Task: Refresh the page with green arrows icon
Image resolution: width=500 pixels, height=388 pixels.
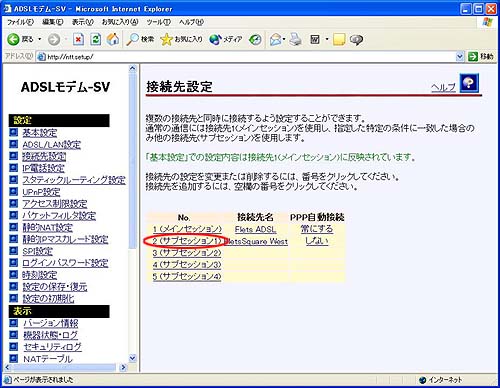Action: click(96, 40)
